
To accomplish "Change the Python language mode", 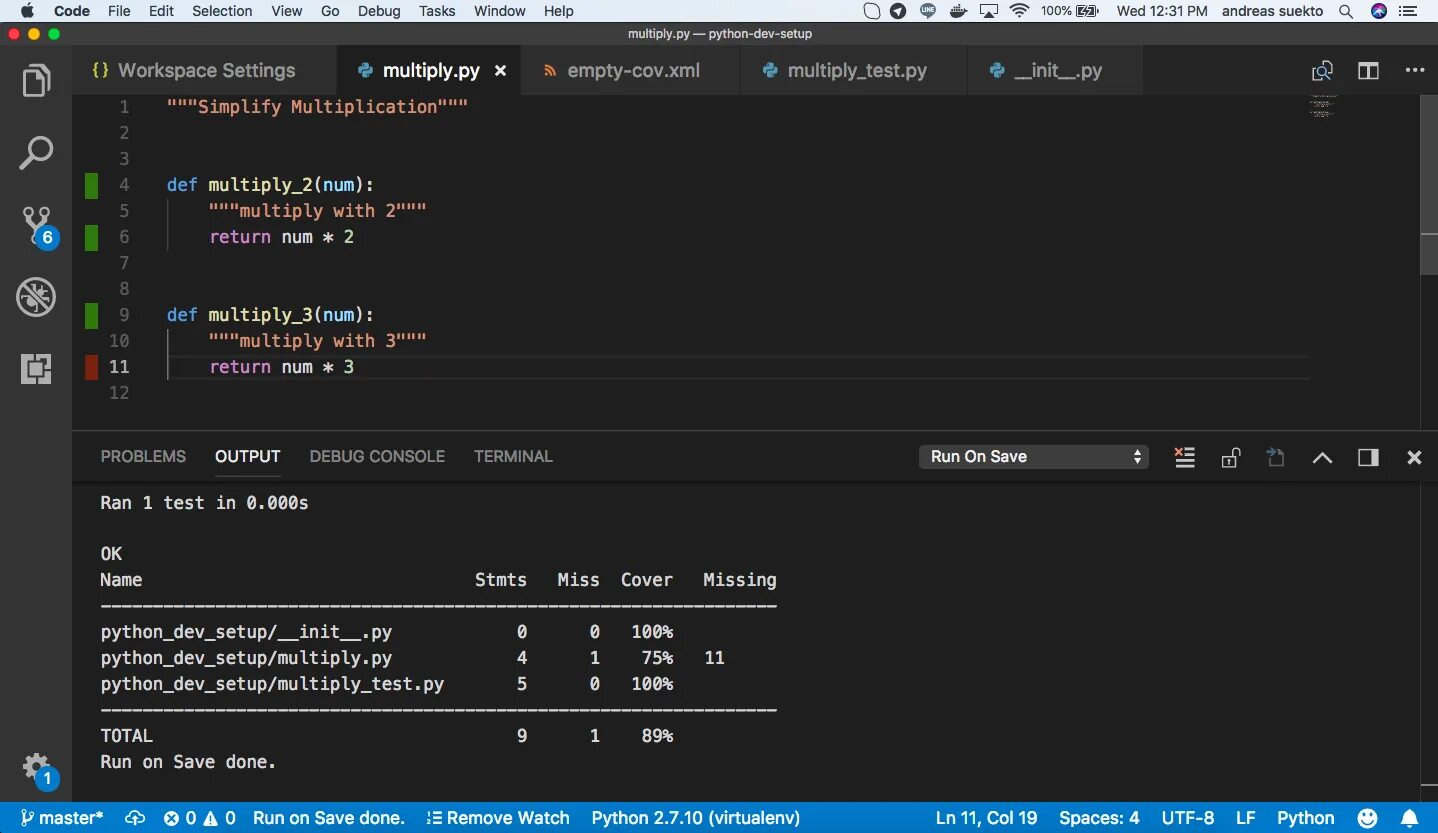I will pos(1305,818).
